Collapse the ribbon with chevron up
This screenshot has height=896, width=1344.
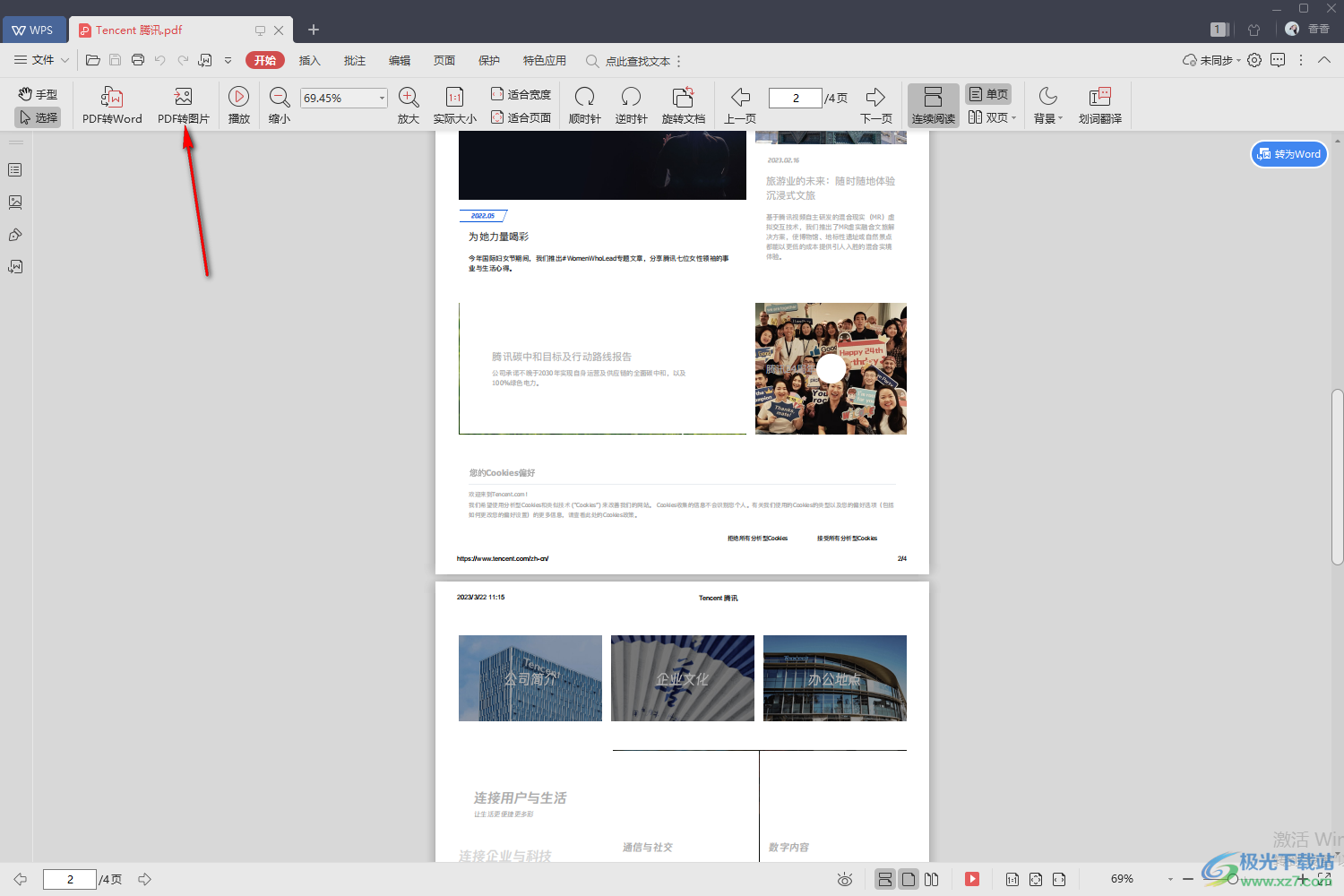coord(1324,60)
